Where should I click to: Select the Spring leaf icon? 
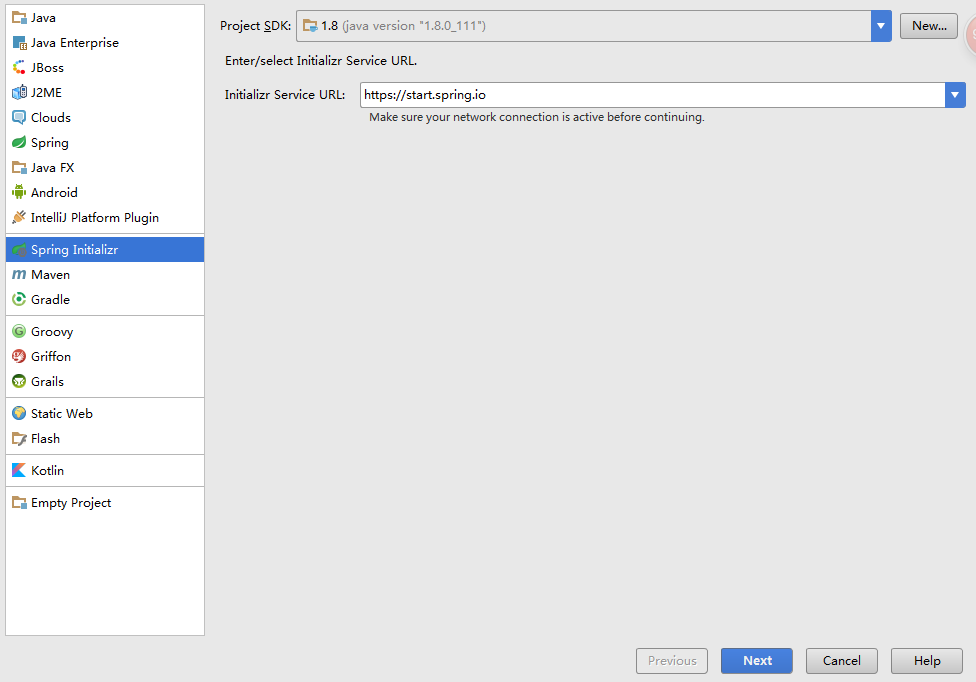[19, 142]
